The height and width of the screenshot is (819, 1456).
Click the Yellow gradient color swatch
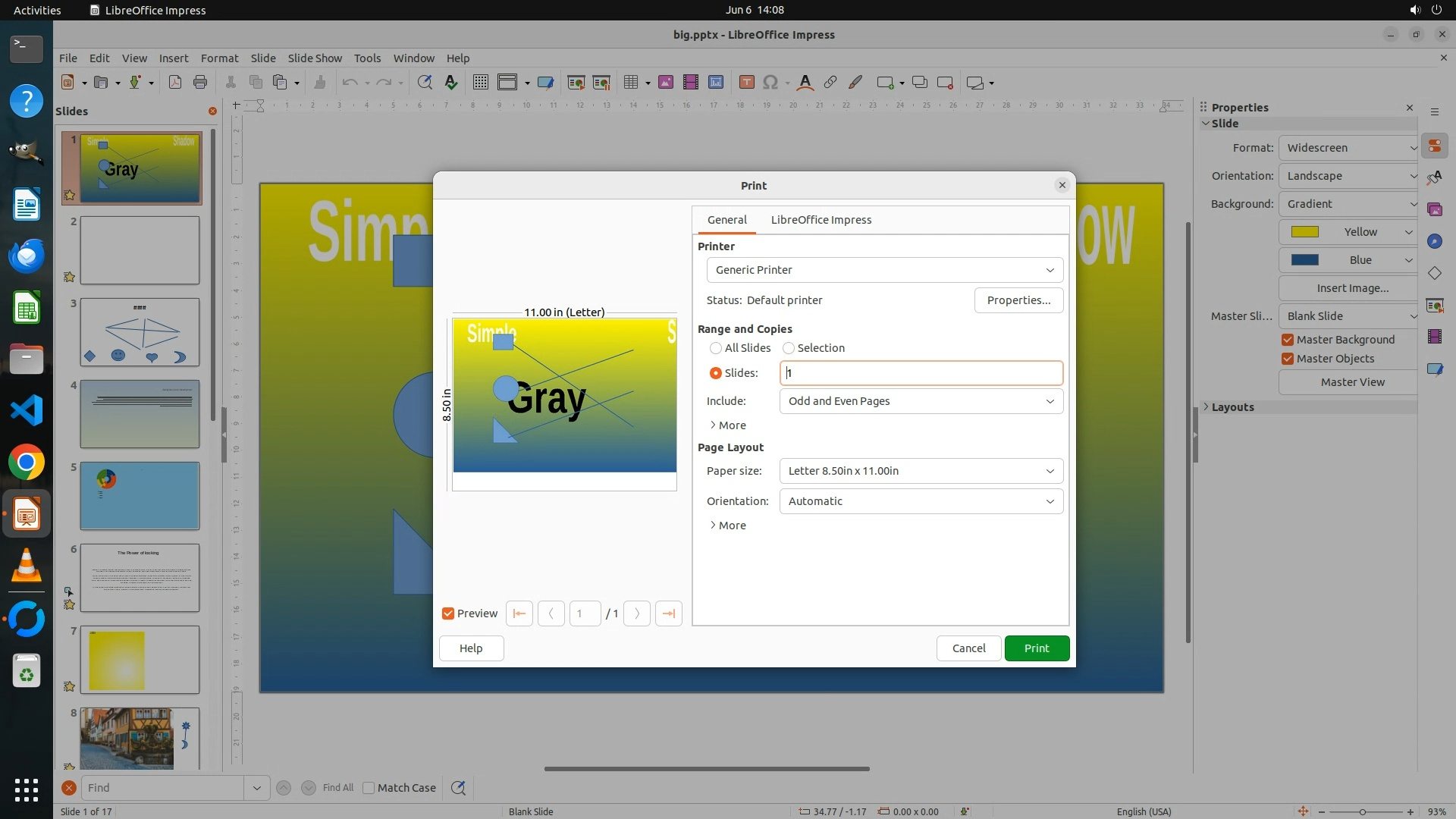pos(1305,232)
